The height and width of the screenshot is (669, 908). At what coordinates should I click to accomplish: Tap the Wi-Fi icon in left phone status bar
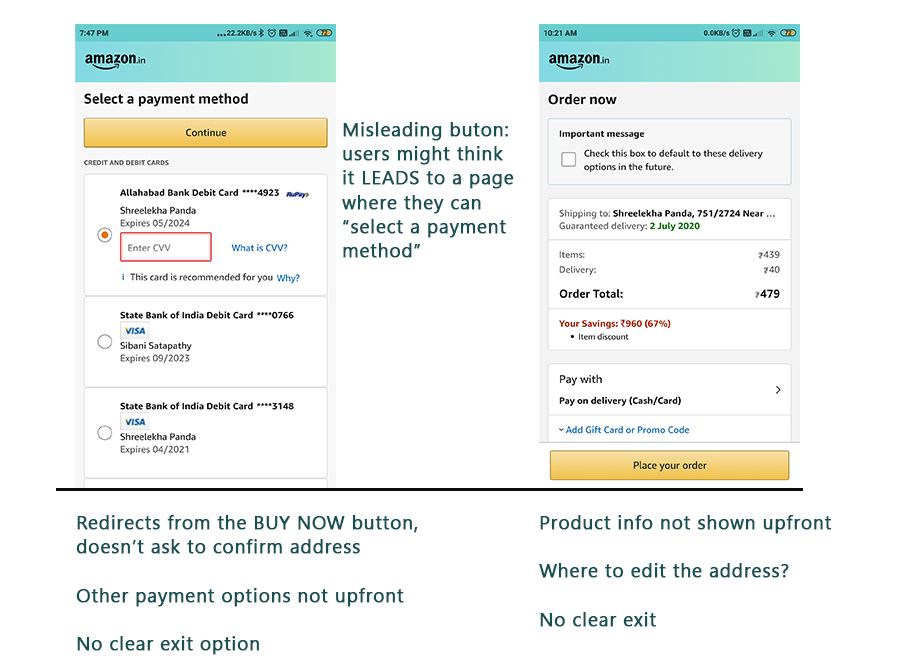click(308, 33)
